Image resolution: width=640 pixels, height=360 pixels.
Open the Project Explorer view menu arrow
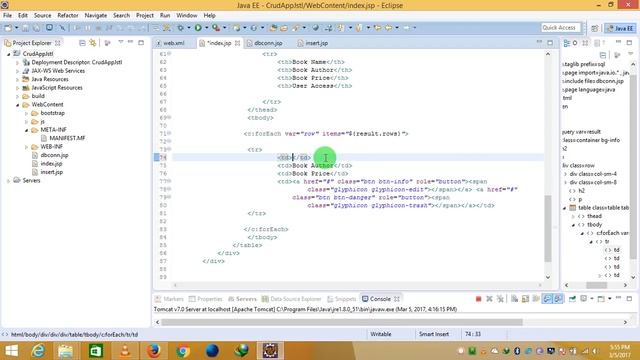pos(121,42)
